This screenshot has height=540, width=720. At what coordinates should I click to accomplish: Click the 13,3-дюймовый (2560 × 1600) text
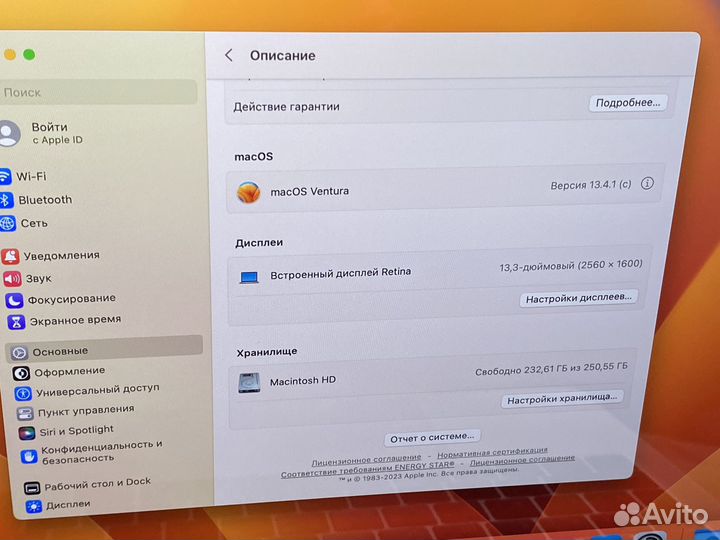pos(571,265)
